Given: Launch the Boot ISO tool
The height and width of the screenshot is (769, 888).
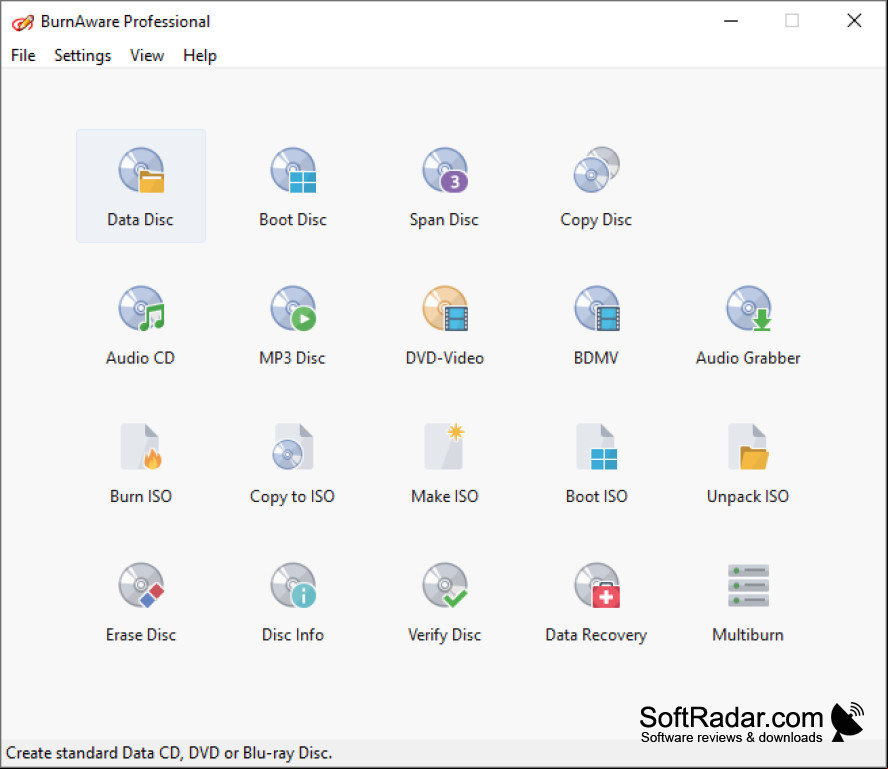Looking at the screenshot, I should pyautogui.click(x=596, y=463).
